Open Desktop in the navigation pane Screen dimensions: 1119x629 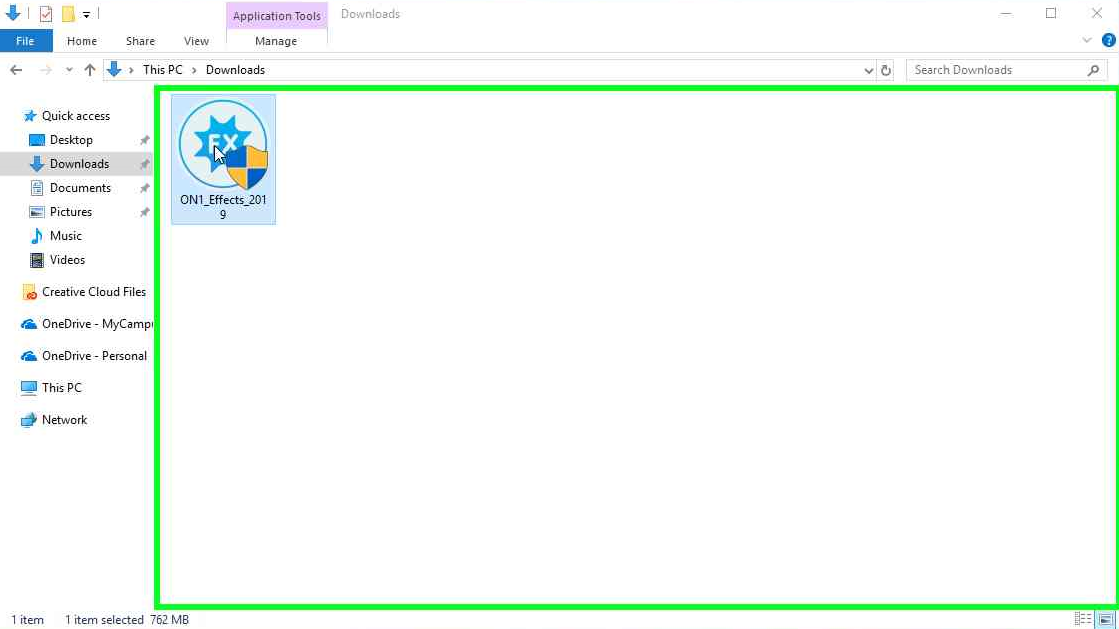[x=71, y=140]
